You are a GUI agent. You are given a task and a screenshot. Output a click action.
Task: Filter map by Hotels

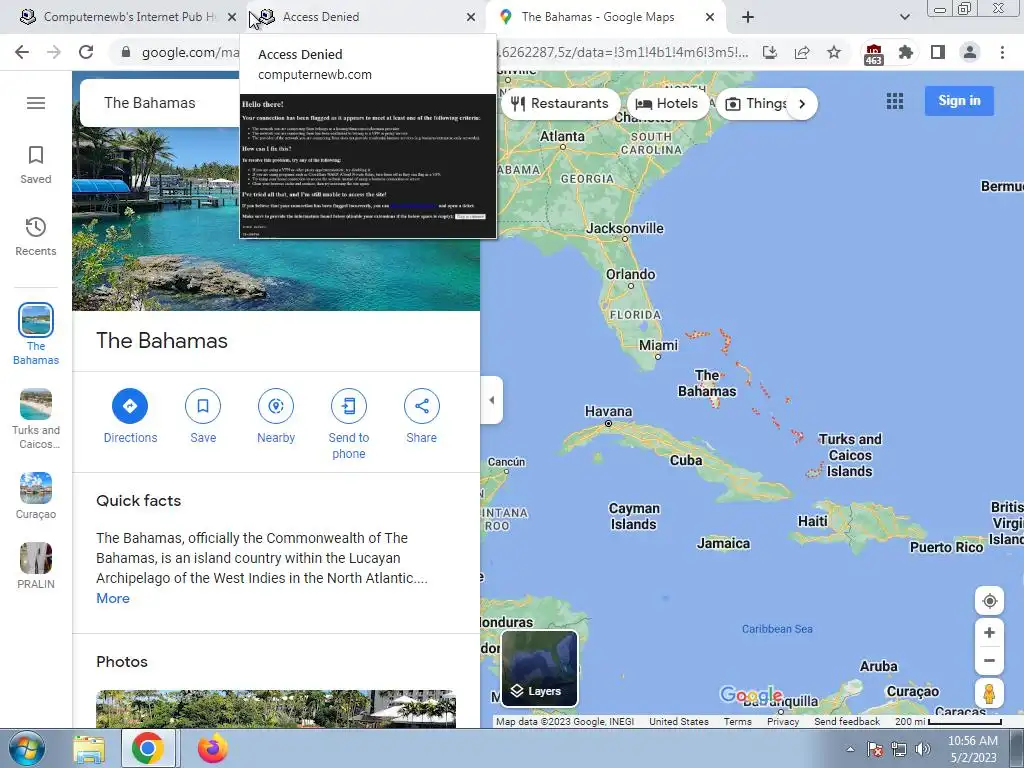point(667,103)
